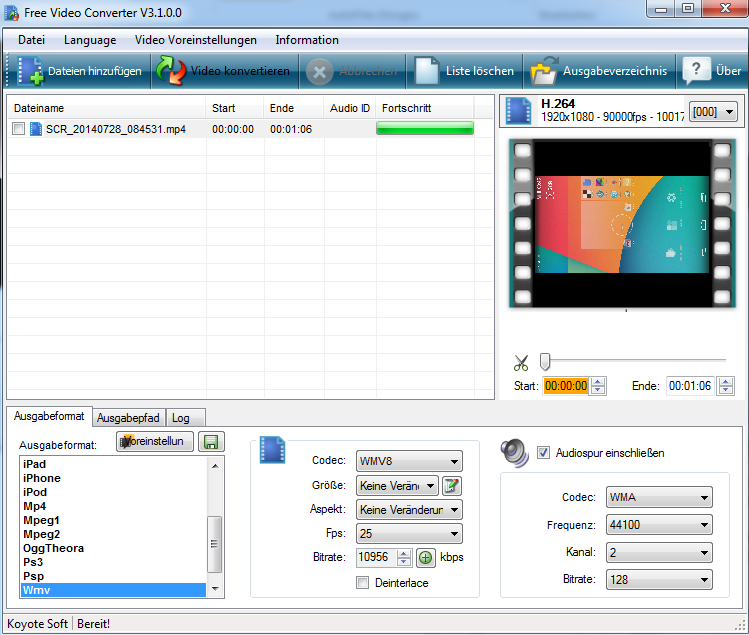The height and width of the screenshot is (635, 749).
Task: Select iPad in format list
Action: 113,464
